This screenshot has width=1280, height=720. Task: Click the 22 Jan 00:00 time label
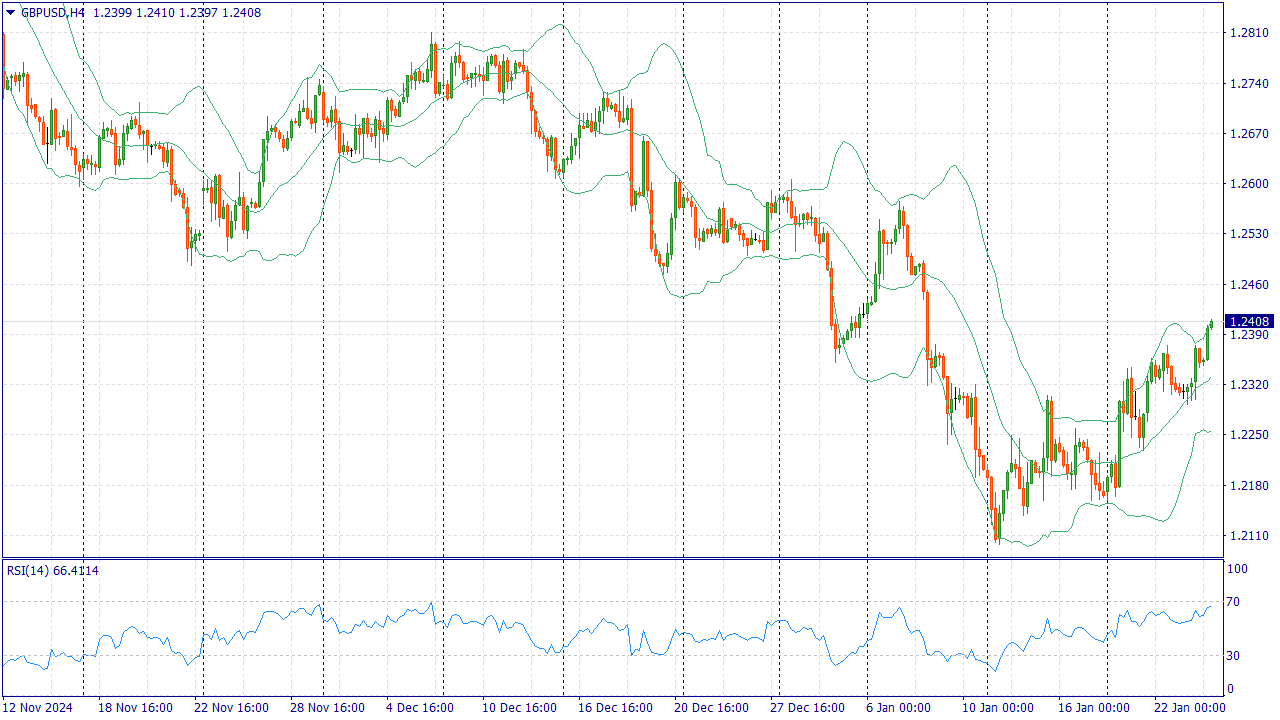pos(1191,708)
